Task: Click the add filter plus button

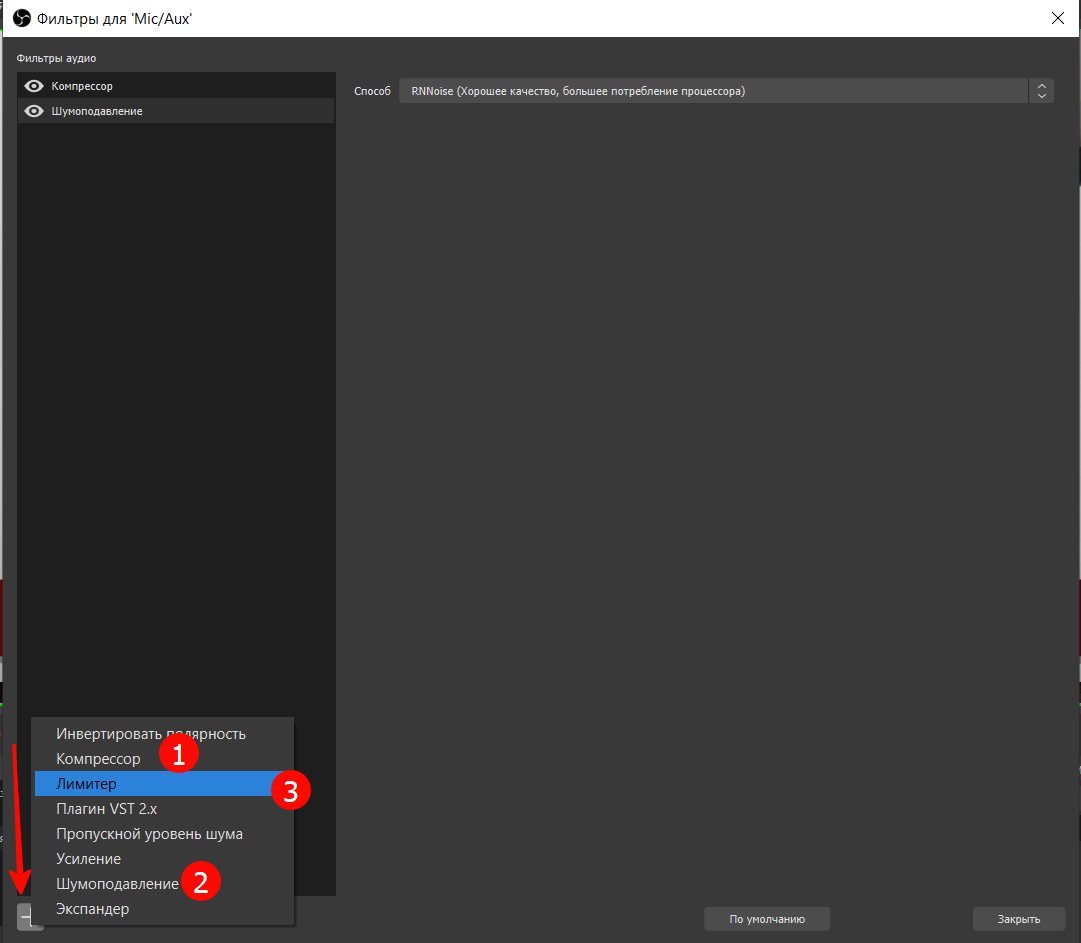Action: [x=25, y=917]
